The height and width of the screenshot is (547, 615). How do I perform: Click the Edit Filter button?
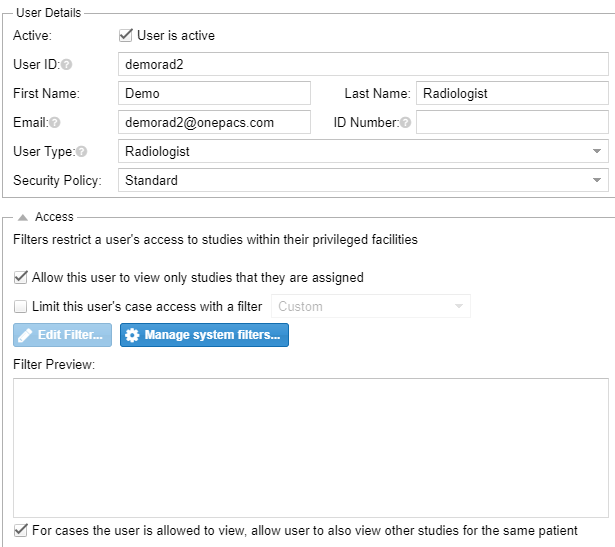tap(62, 335)
